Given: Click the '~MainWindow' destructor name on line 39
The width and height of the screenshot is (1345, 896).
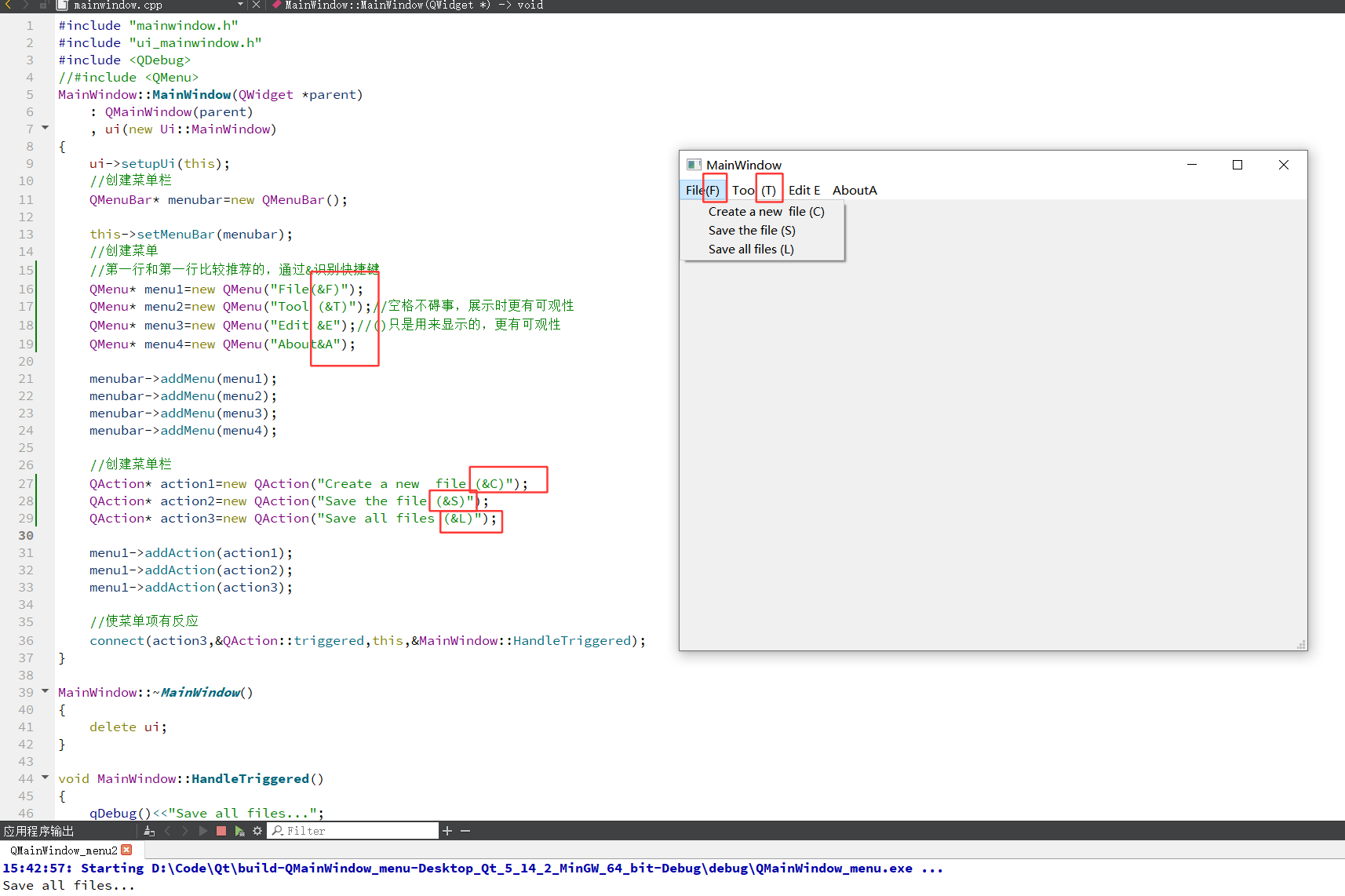Looking at the screenshot, I should pyautogui.click(x=196, y=692).
